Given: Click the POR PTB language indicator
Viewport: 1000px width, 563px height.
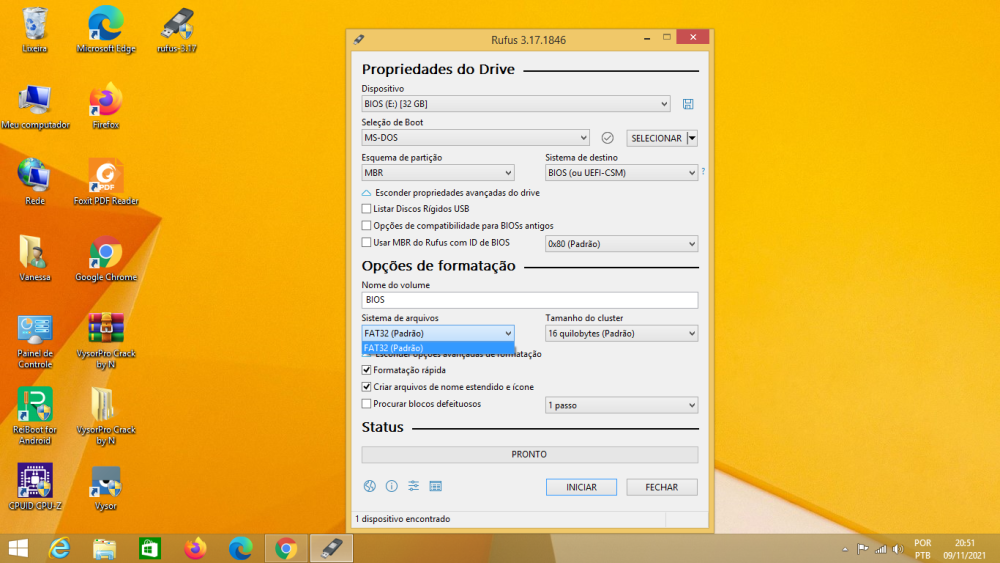Looking at the screenshot, I should tap(923, 549).
